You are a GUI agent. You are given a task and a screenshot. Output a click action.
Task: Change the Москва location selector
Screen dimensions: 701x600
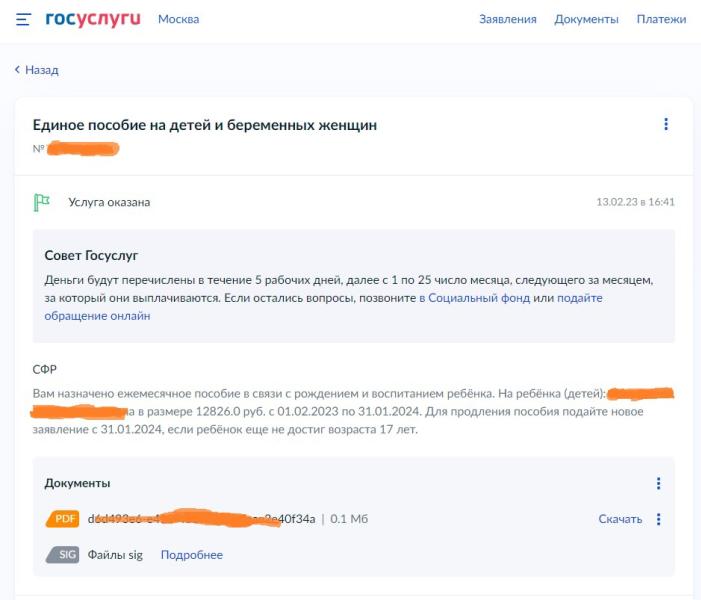click(x=178, y=19)
